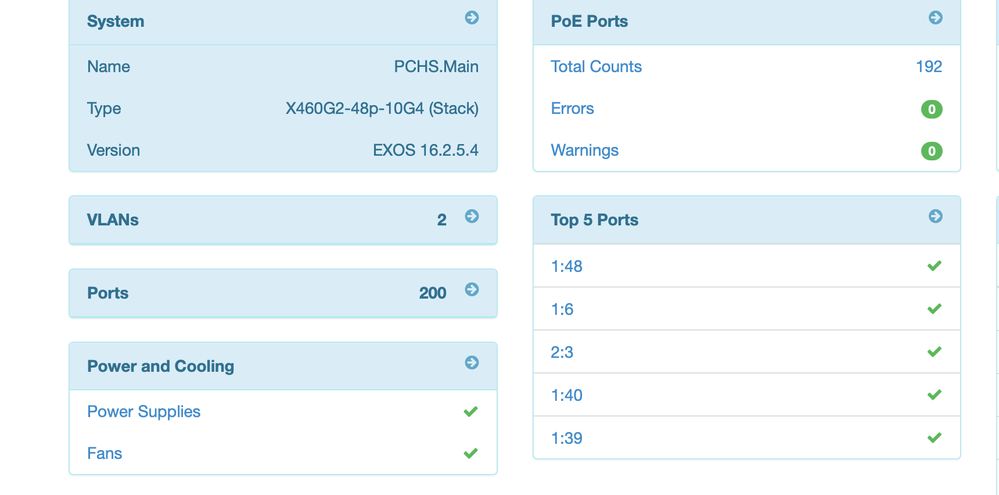Select port 2:3 entry

point(562,353)
